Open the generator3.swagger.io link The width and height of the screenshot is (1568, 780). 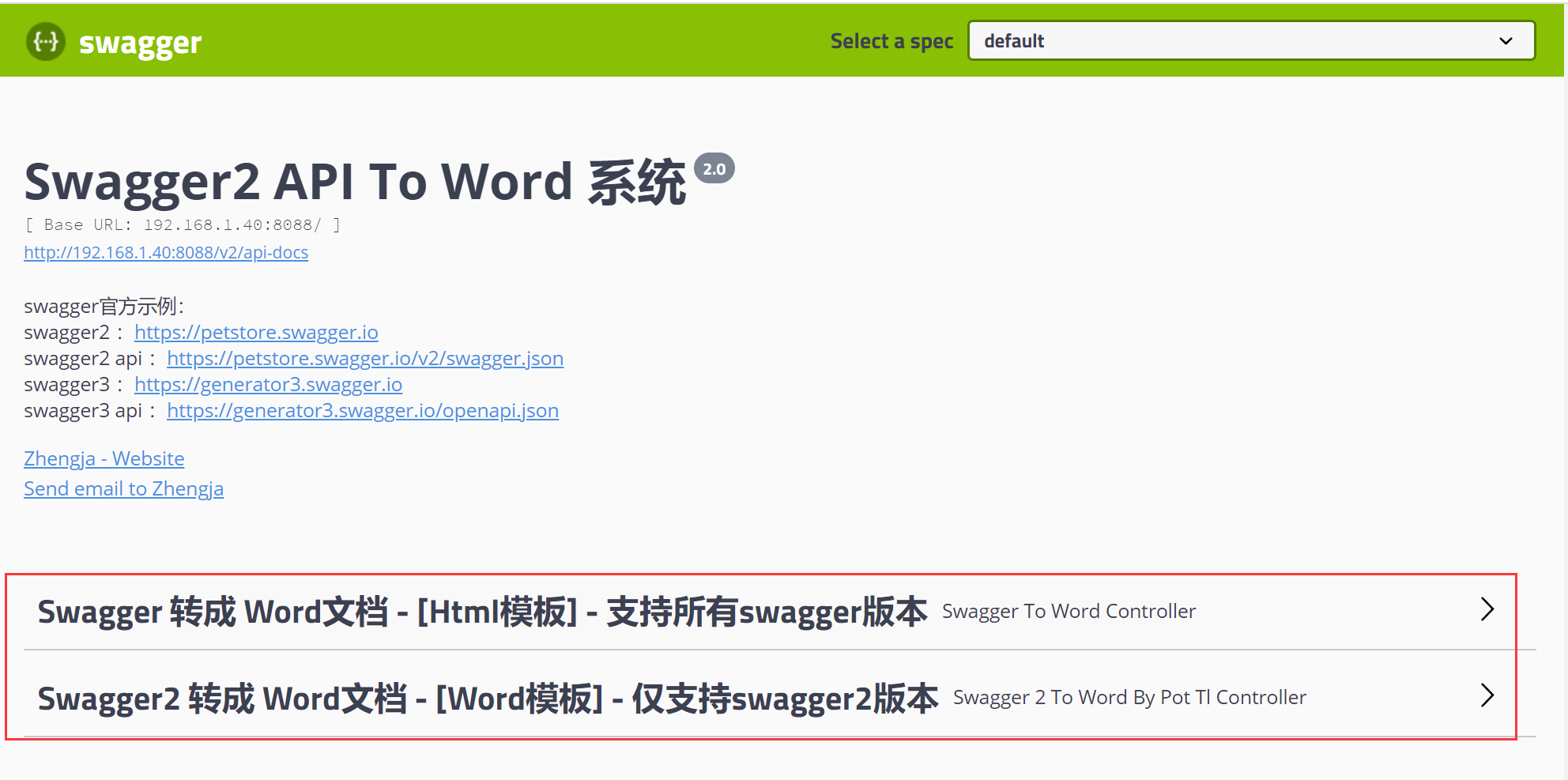coord(268,384)
